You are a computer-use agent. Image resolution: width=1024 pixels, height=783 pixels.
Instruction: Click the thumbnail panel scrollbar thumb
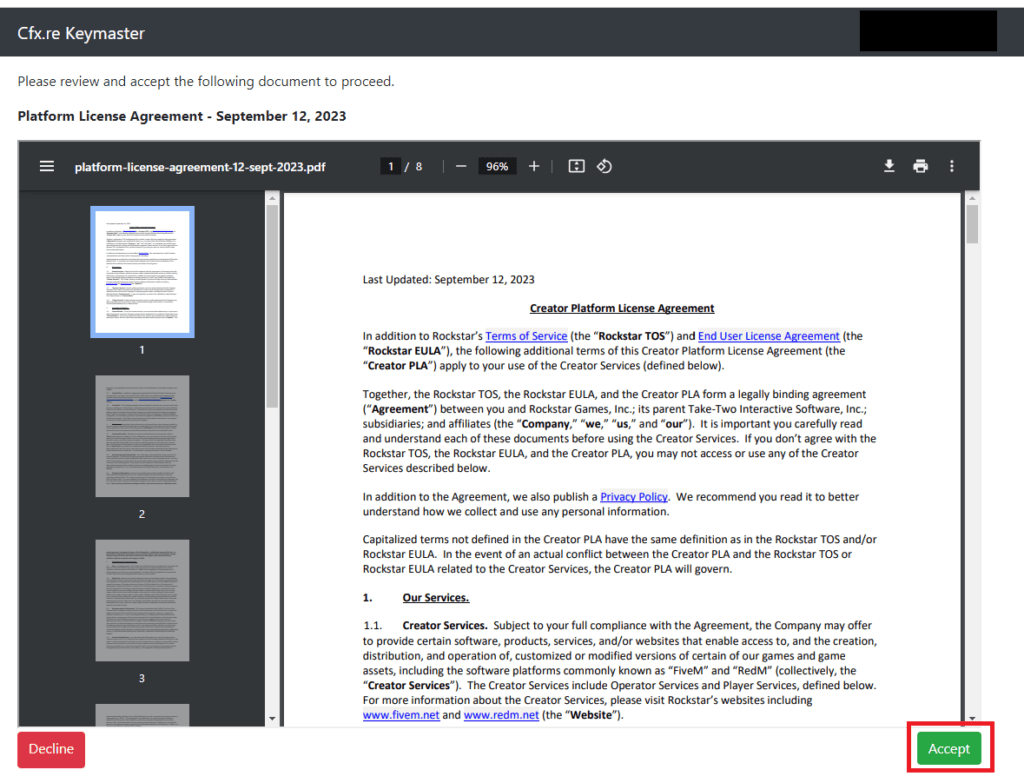click(272, 306)
